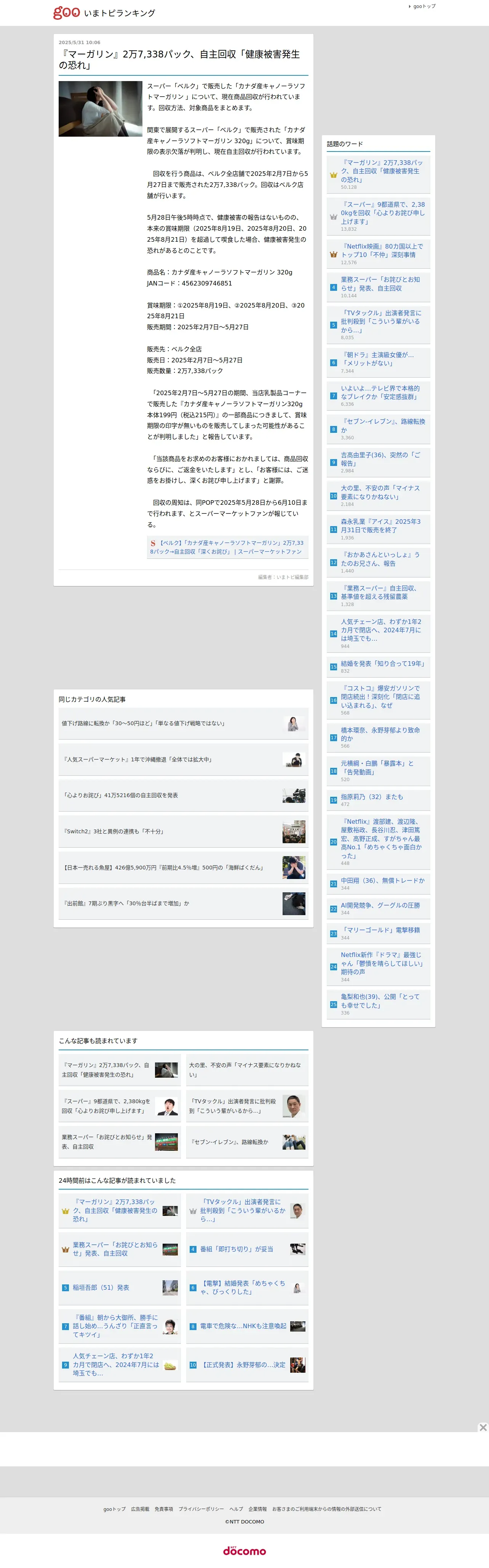Click rank badge 25 beside 亀梨和也(39)、公開
The height and width of the screenshot is (1568, 489).
[x=334, y=1004]
